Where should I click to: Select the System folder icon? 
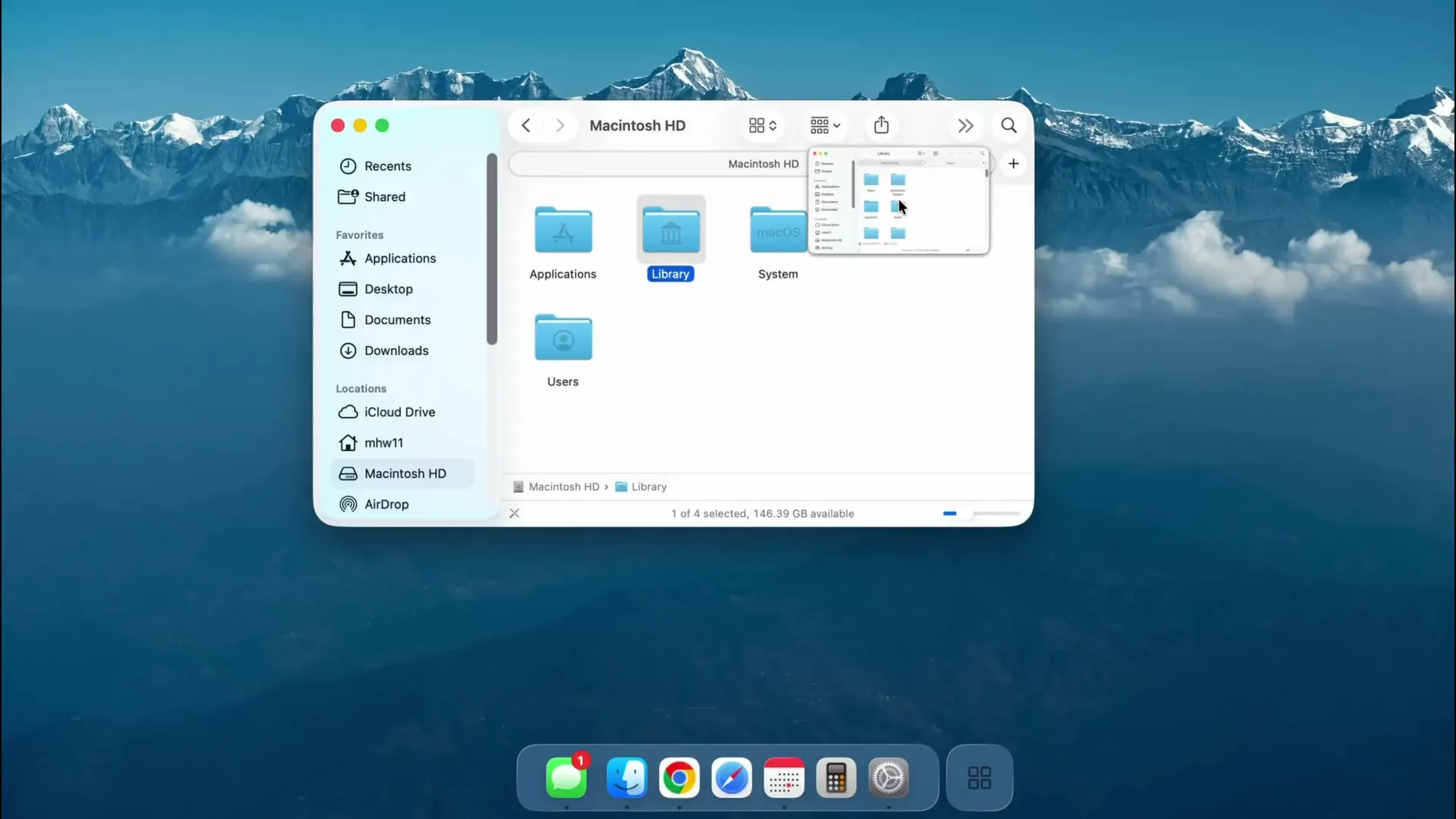(x=778, y=229)
